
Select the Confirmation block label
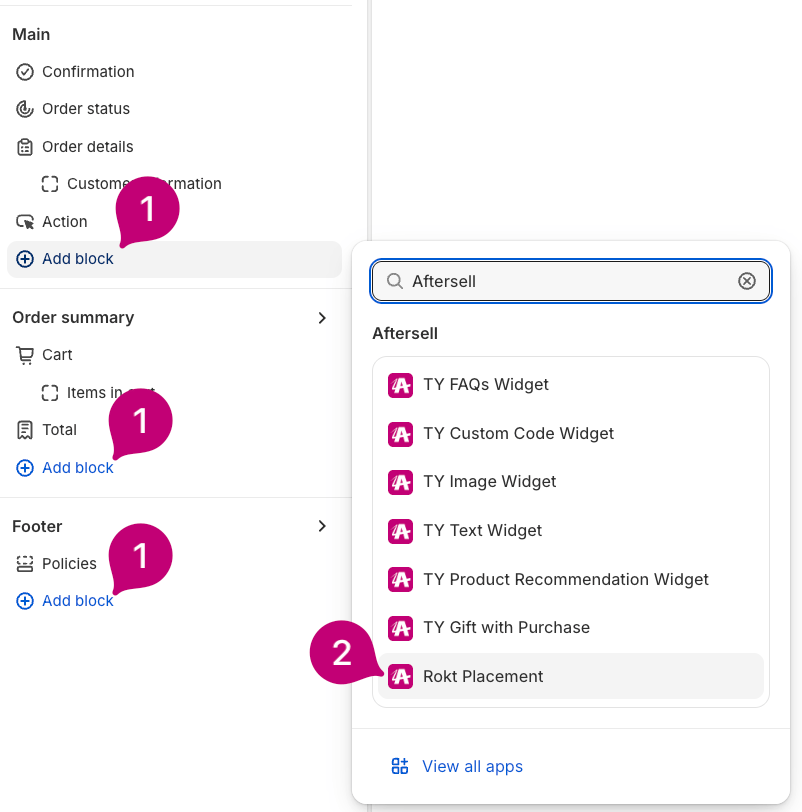88,71
